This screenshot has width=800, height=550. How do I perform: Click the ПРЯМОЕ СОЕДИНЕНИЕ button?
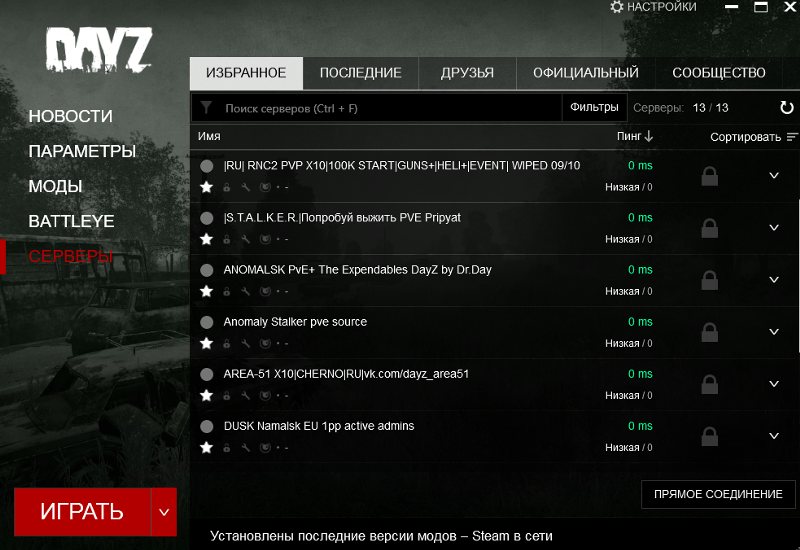pyautogui.click(x=718, y=494)
